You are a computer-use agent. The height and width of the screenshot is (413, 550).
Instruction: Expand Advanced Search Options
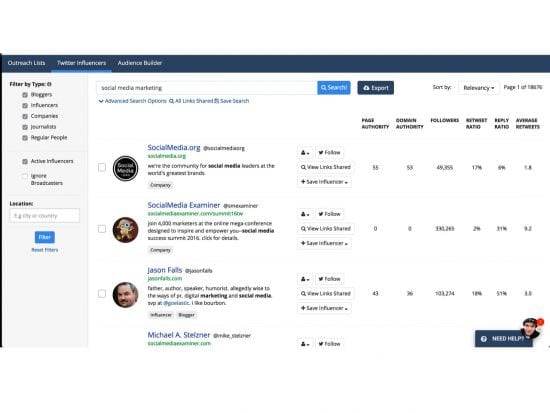(x=133, y=101)
